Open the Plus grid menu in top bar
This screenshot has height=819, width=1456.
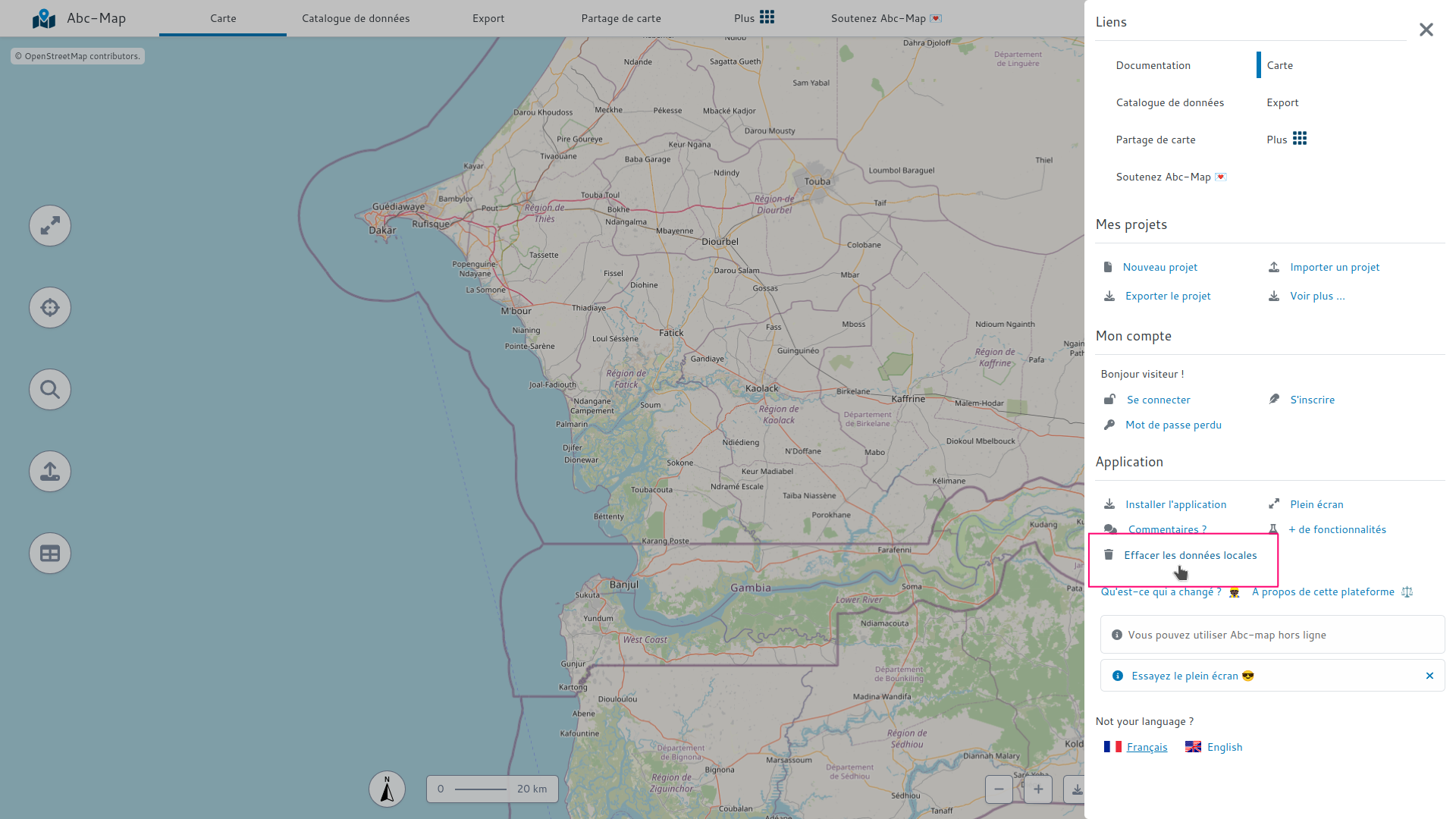click(x=754, y=18)
